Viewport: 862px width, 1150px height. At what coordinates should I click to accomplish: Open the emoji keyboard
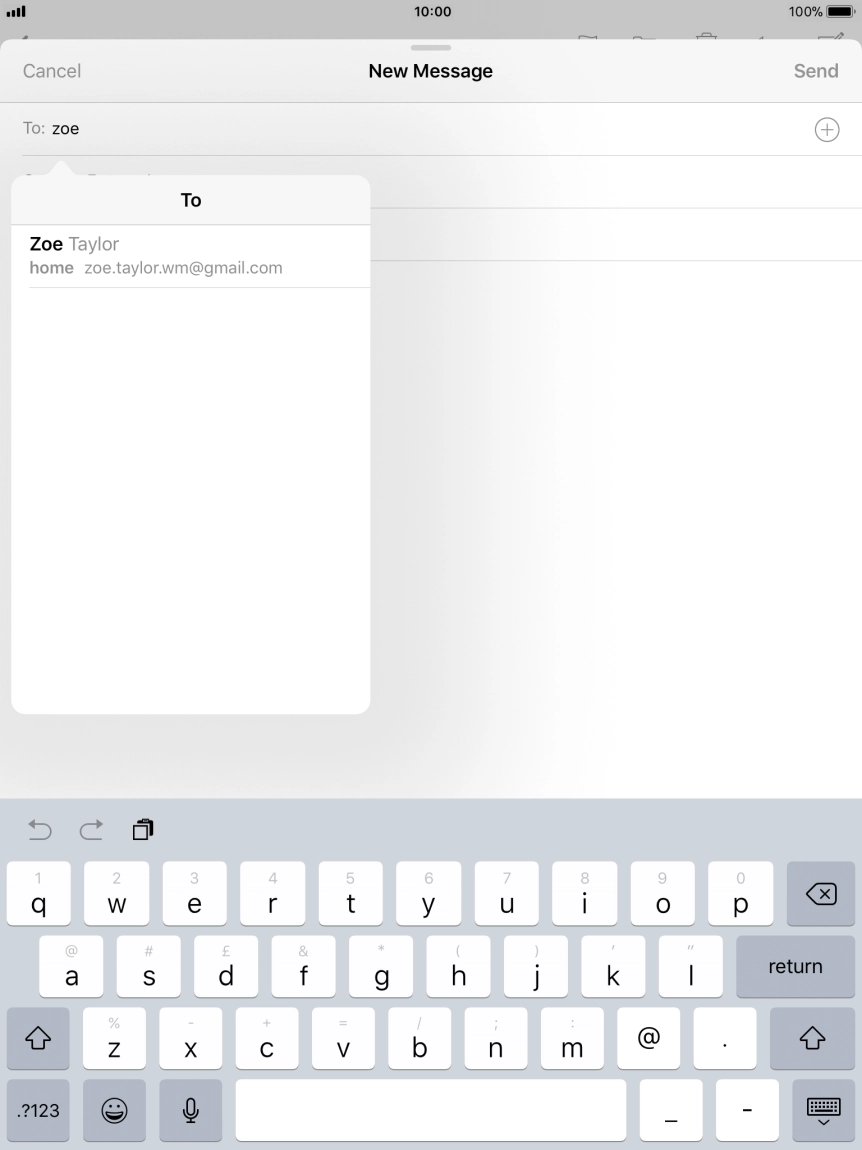(115, 1110)
